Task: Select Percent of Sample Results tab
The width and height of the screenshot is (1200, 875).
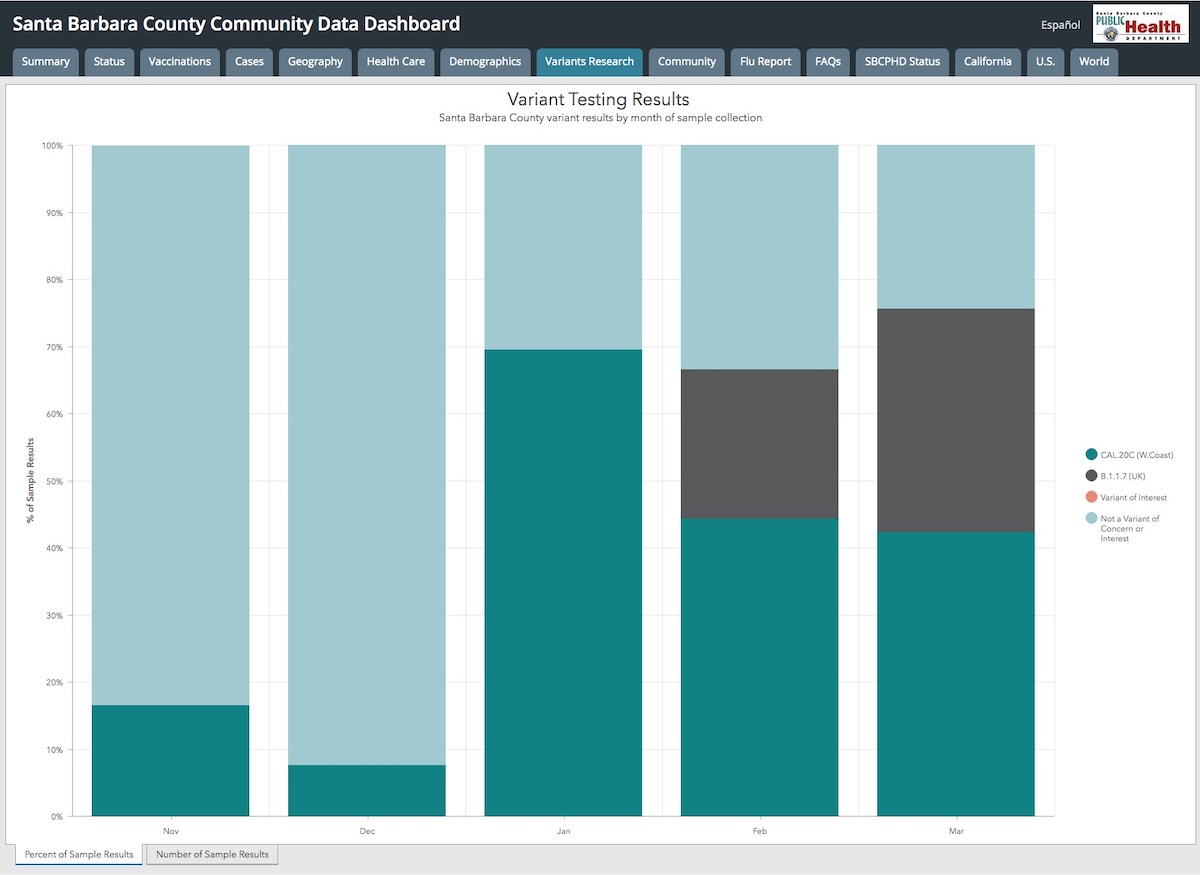Action: 79,855
